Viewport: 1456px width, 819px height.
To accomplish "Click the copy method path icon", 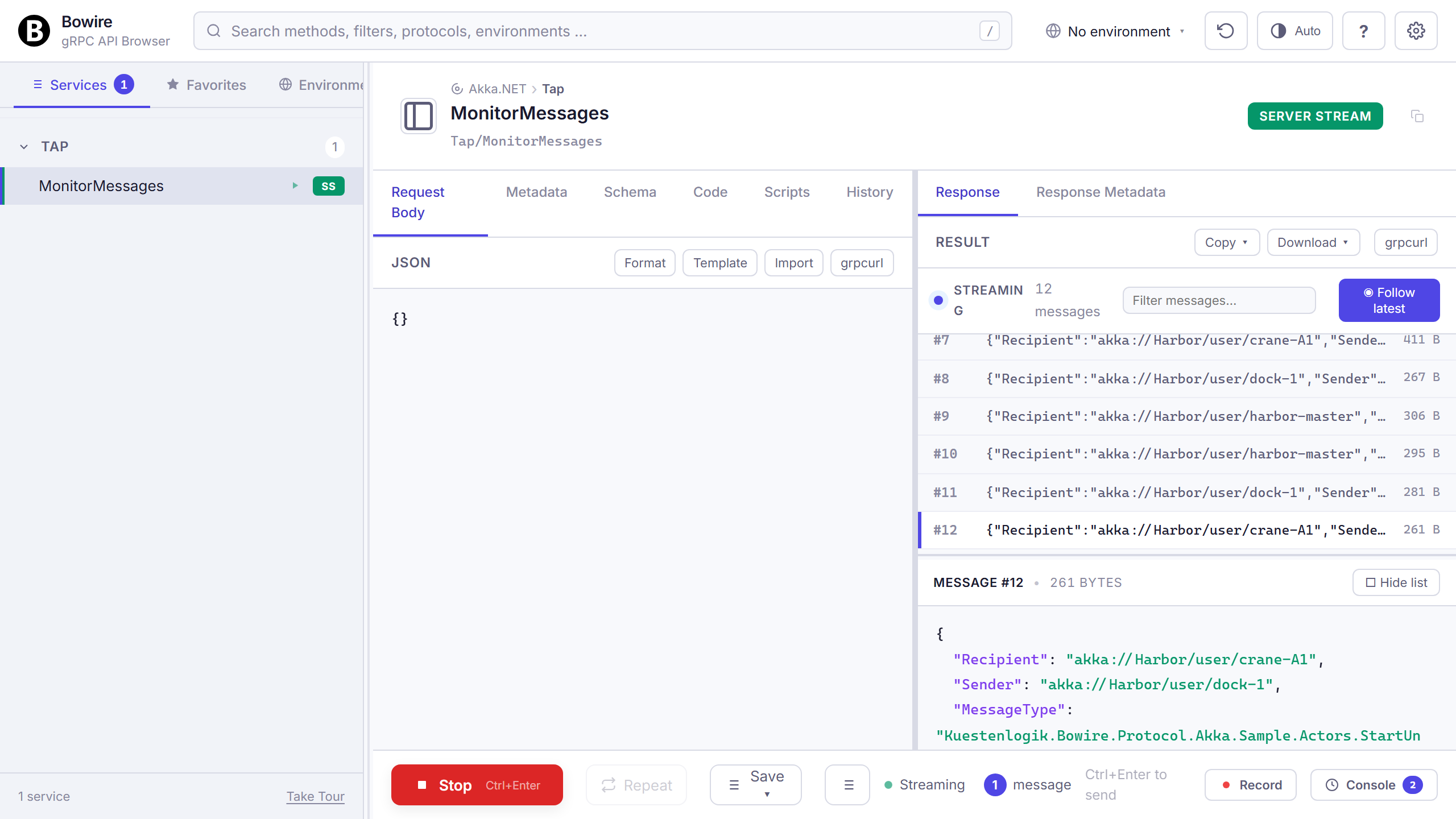I will point(1417,116).
